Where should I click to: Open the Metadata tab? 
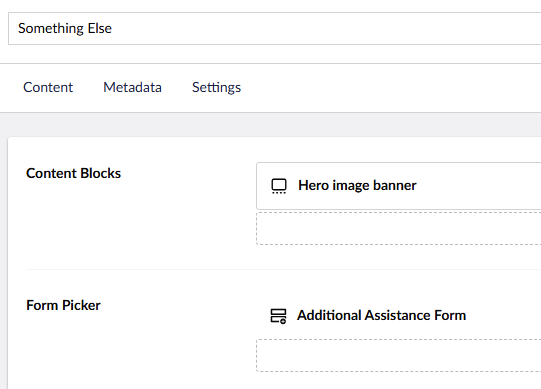(x=132, y=87)
